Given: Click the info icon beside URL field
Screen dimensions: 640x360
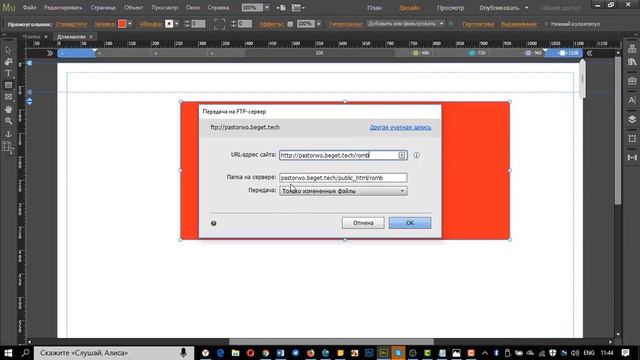Looking at the screenshot, I should pyautogui.click(x=416, y=155).
